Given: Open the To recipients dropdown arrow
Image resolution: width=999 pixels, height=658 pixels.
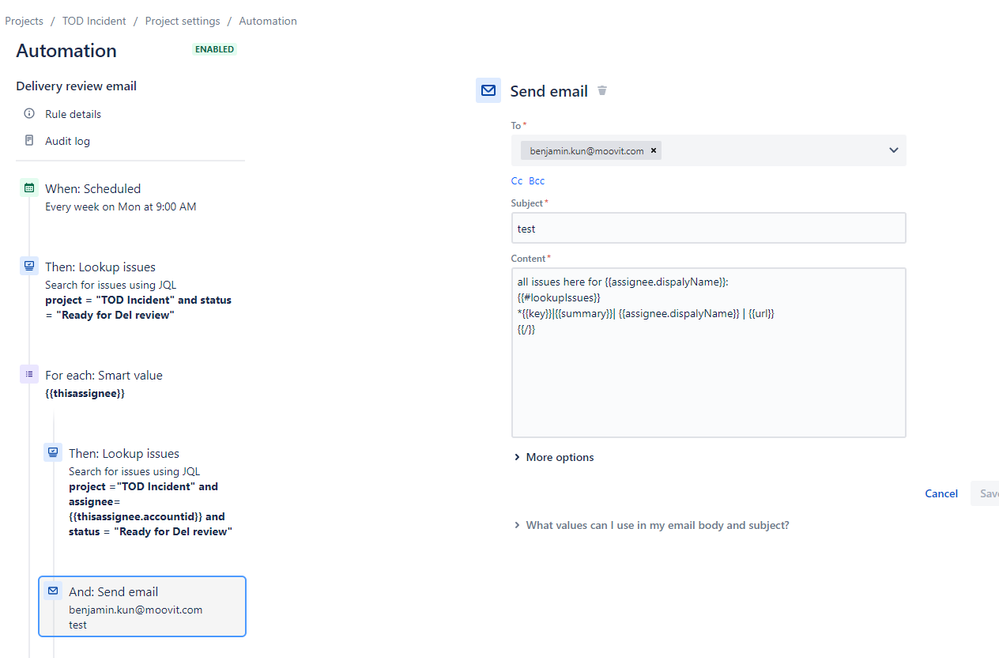Looking at the screenshot, I should pos(893,150).
